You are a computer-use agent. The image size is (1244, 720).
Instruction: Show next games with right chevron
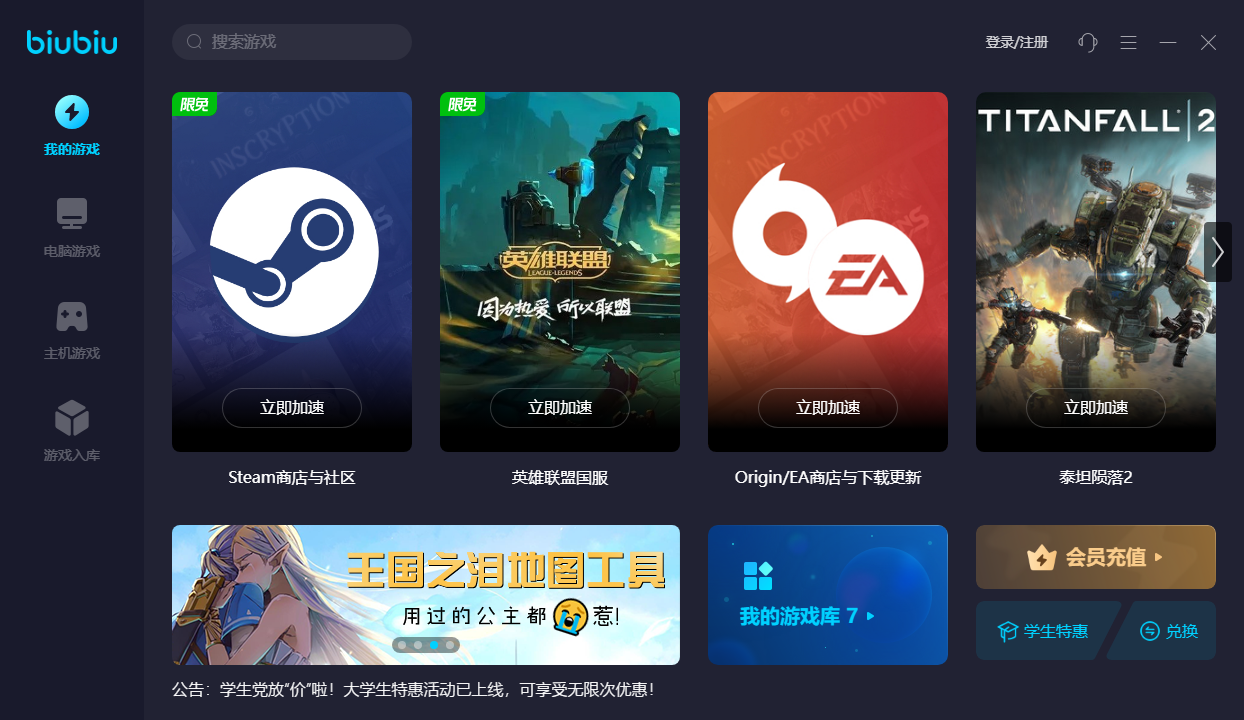pos(1217,252)
